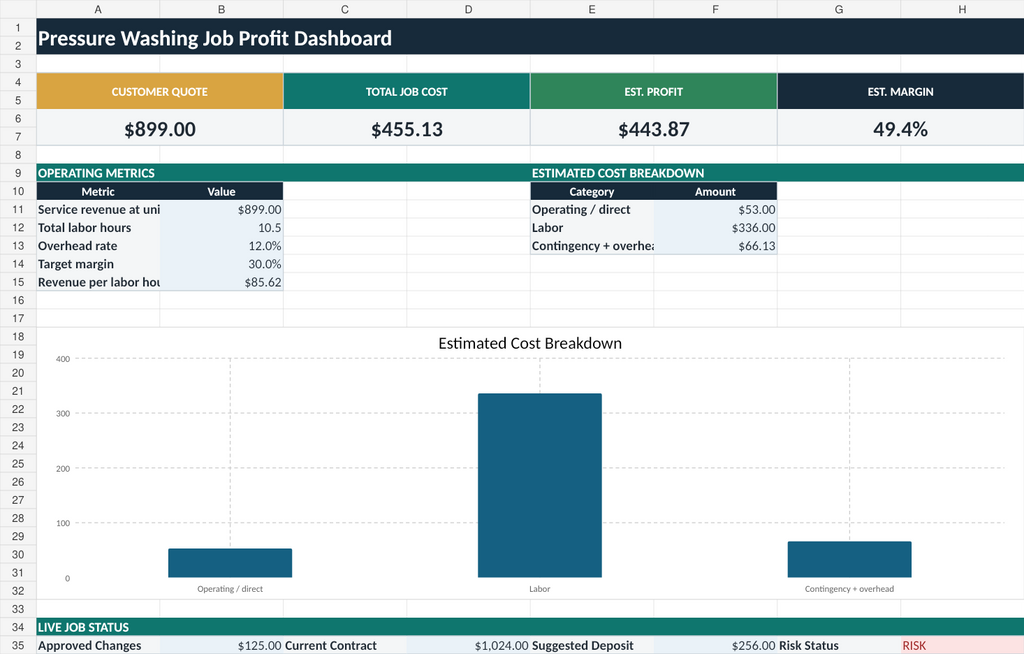Image resolution: width=1024 pixels, height=654 pixels.
Task: Select the 49.4% margin value
Action: pyautogui.click(x=901, y=129)
